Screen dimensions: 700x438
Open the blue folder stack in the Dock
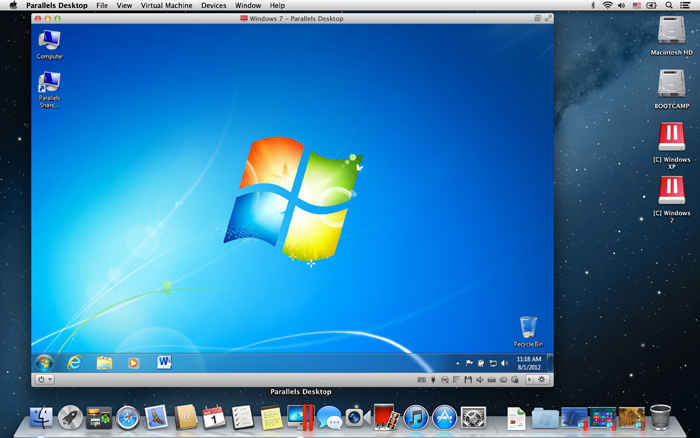[x=545, y=419]
